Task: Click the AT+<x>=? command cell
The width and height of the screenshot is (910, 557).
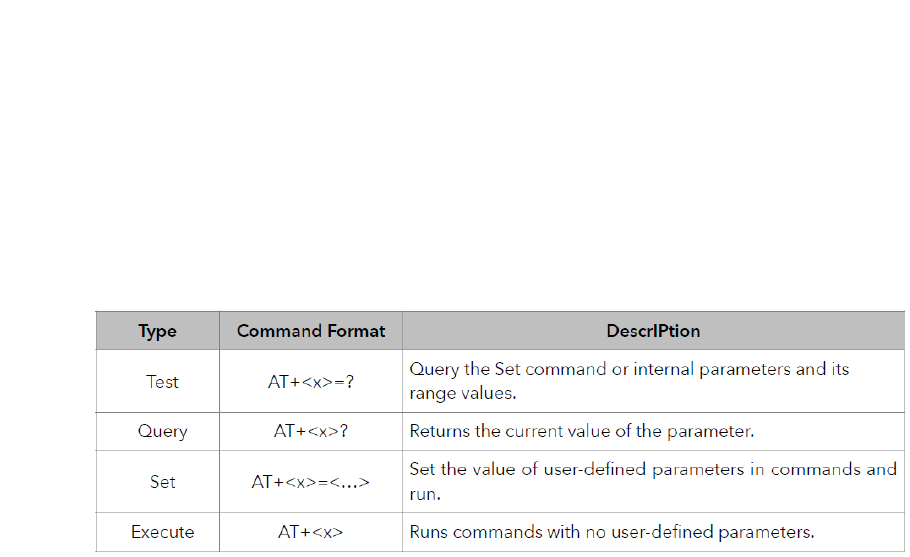Action: (x=310, y=382)
